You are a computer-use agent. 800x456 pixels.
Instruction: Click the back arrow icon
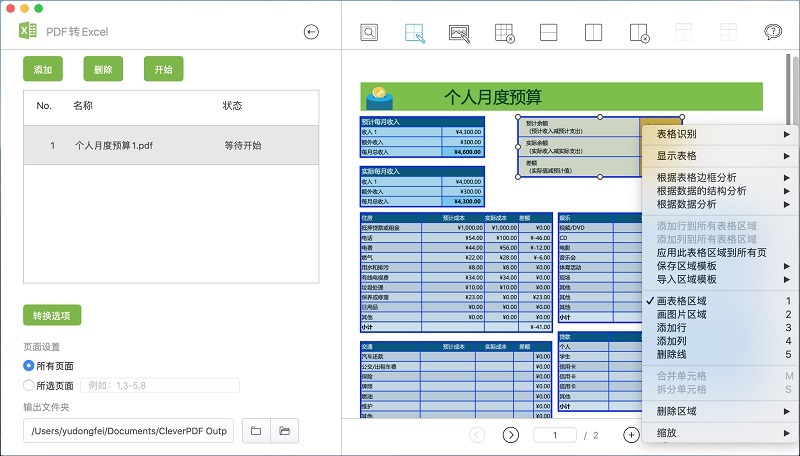click(x=311, y=32)
